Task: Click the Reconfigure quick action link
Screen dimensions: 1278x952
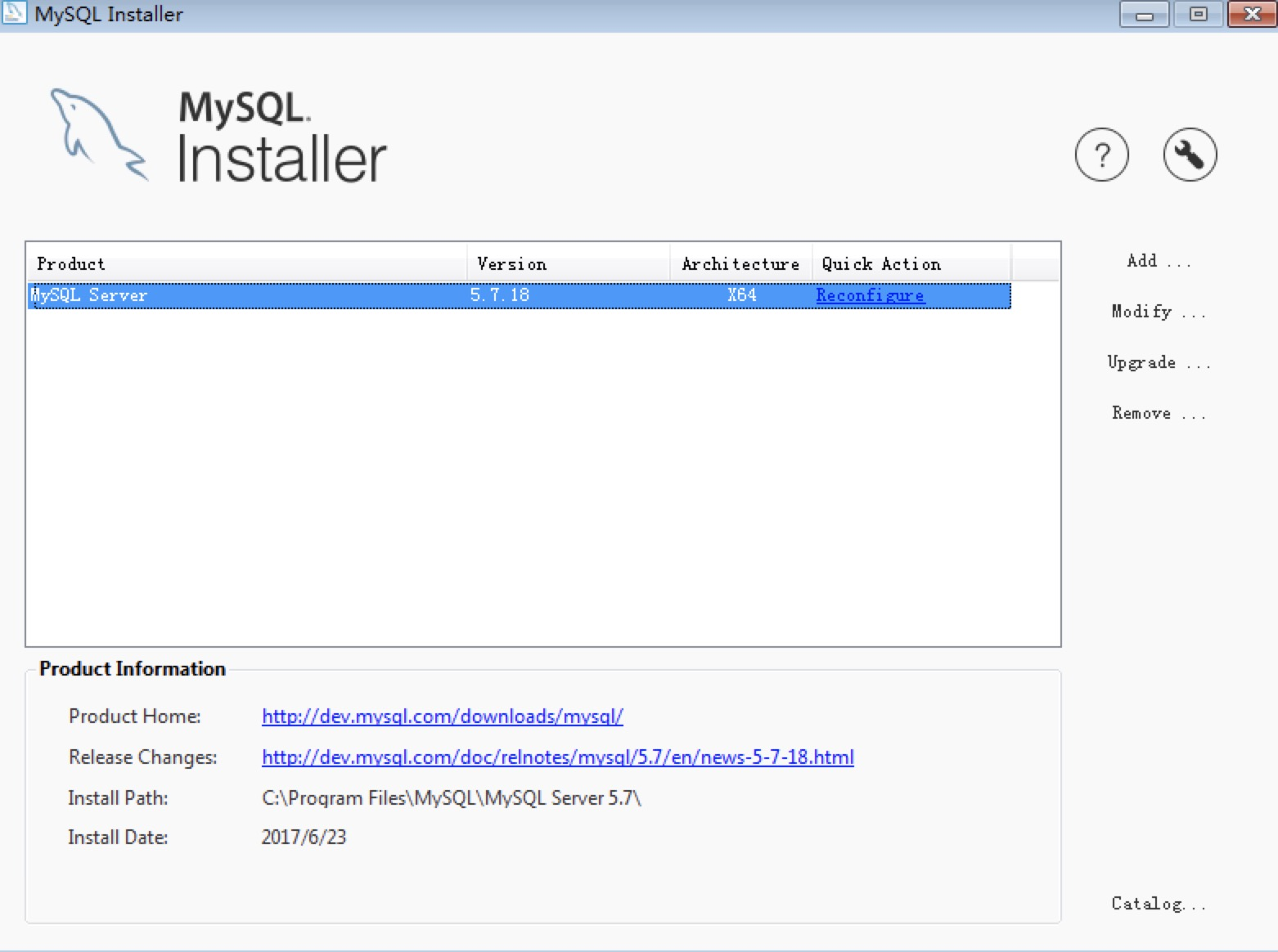Action: coord(870,295)
